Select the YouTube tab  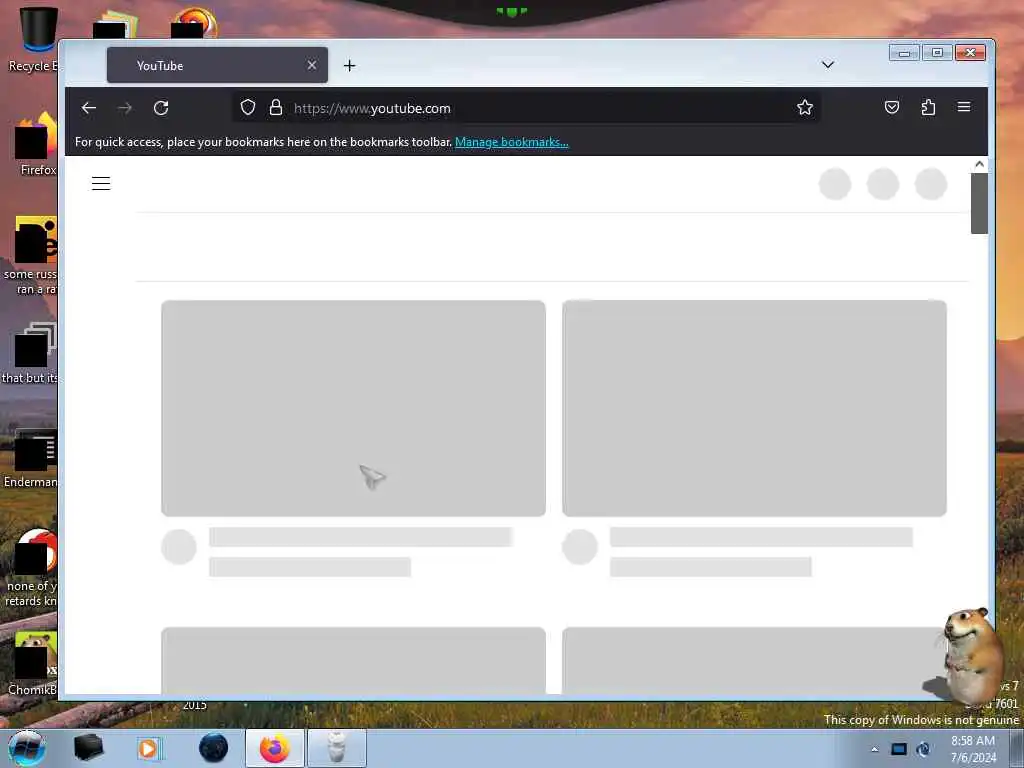pos(217,65)
